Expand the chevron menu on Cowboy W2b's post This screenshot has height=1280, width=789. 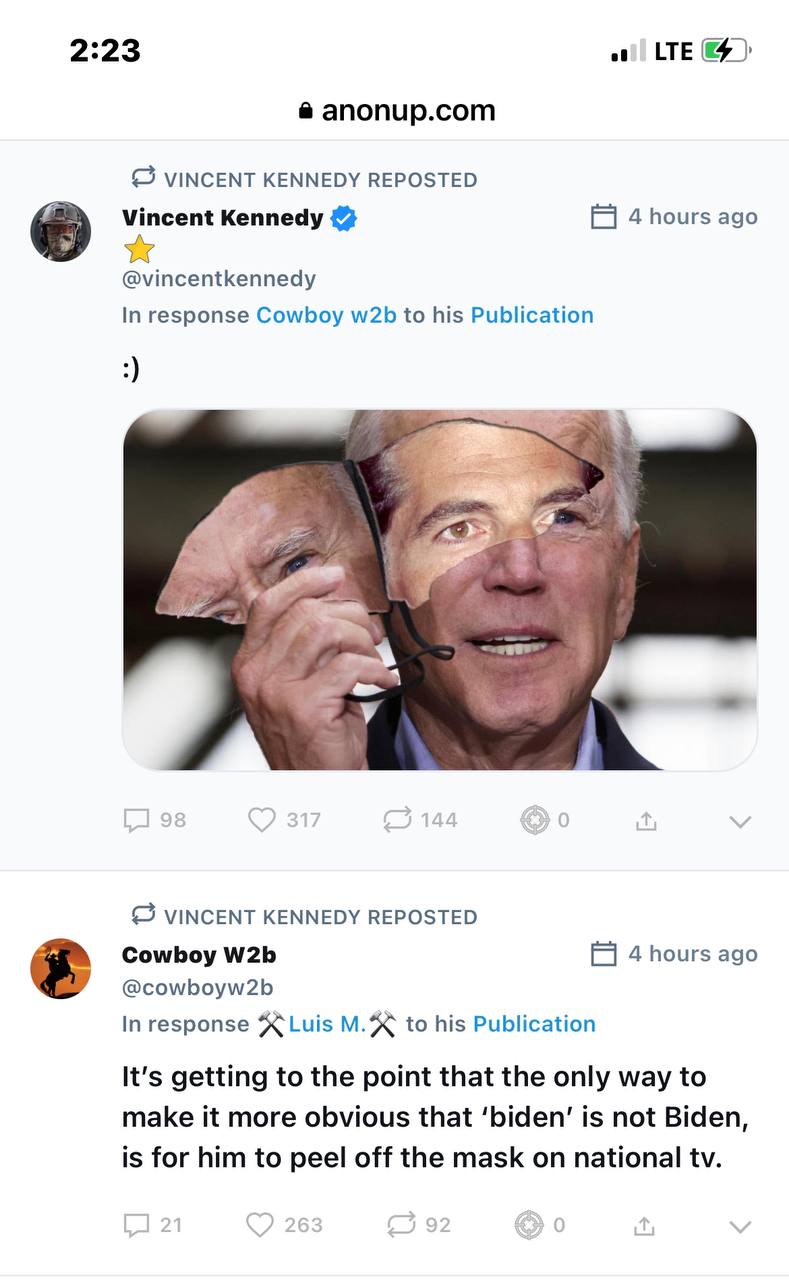(x=740, y=1227)
